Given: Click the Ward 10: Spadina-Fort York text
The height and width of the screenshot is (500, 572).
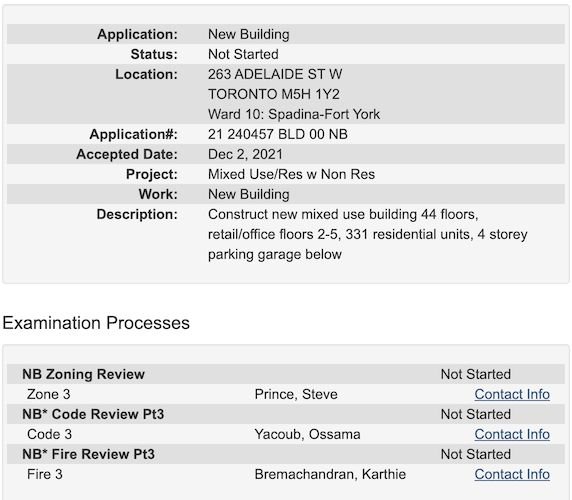Looking at the screenshot, I should 294,114.
